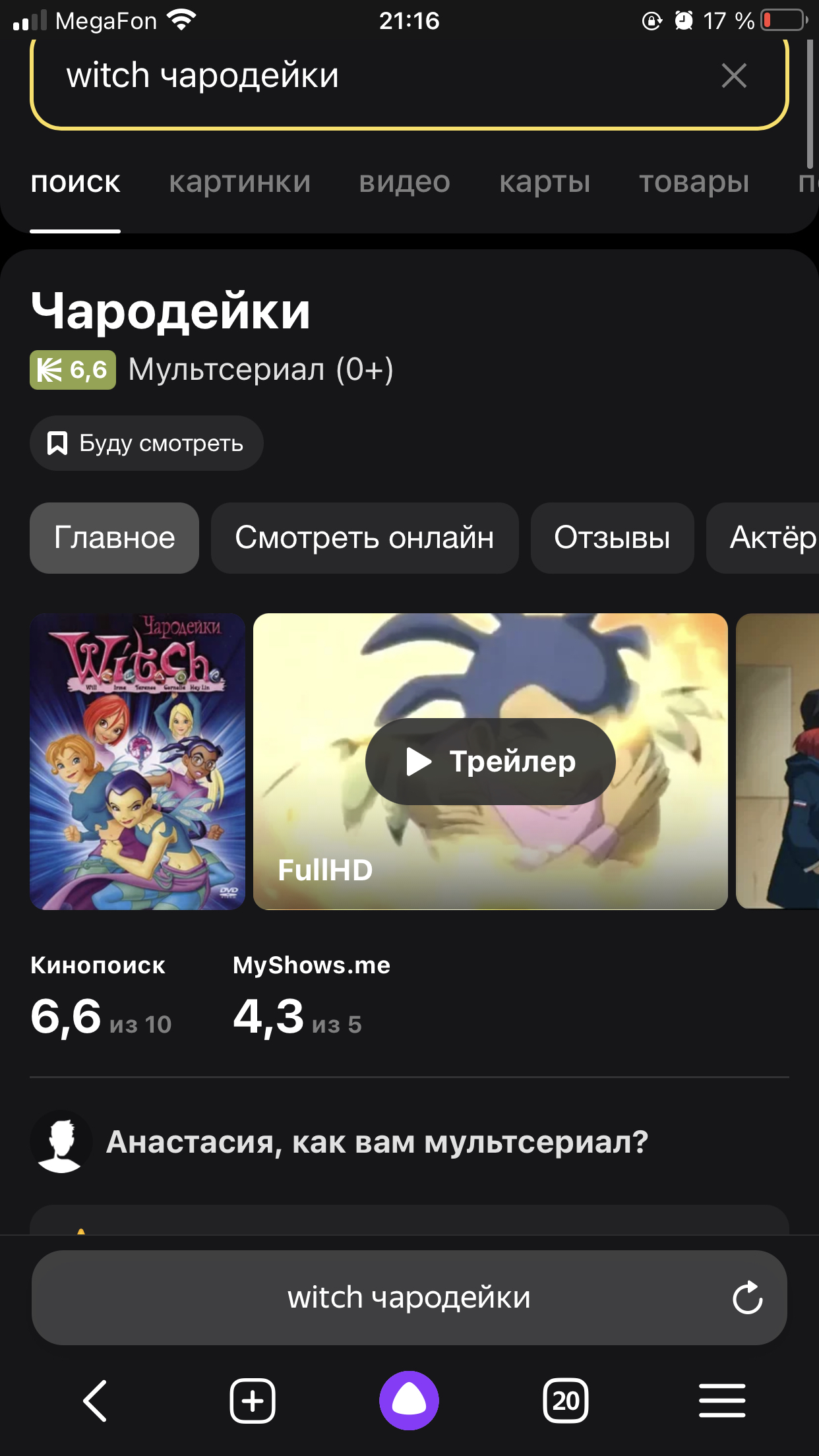This screenshot has height=1456, width=819.
Task: Select the Главное chip
Action: pos(114,538)
